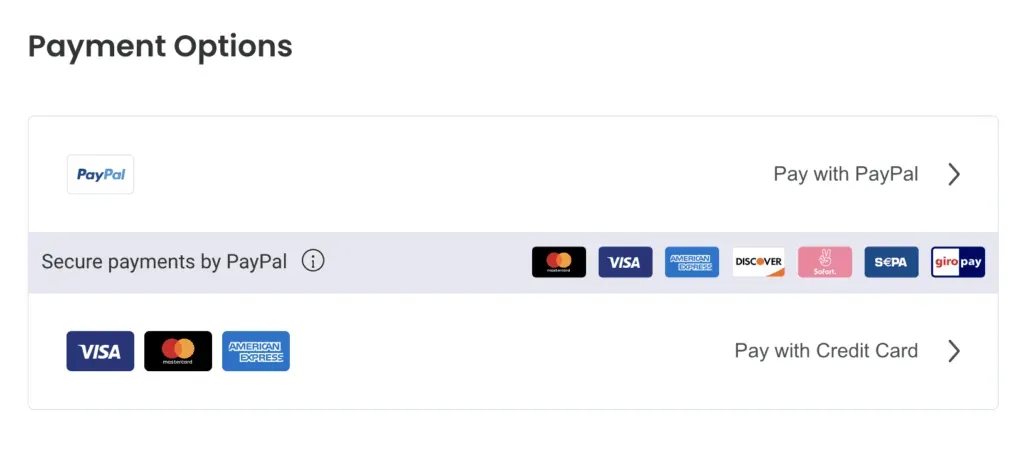
Task: Open the secure payments info icon
Action: click(313, 262)
